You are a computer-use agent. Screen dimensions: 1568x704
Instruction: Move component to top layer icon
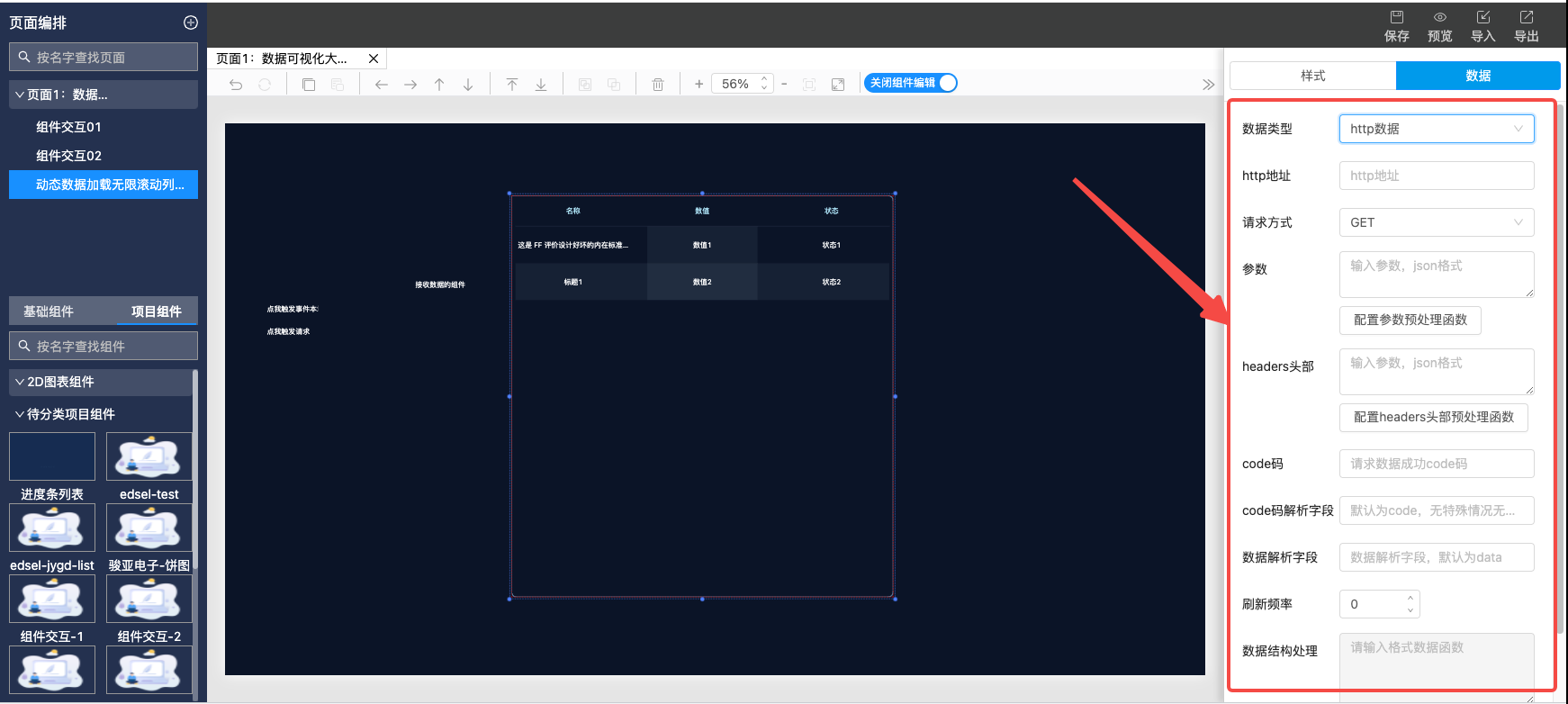(512, 85)
